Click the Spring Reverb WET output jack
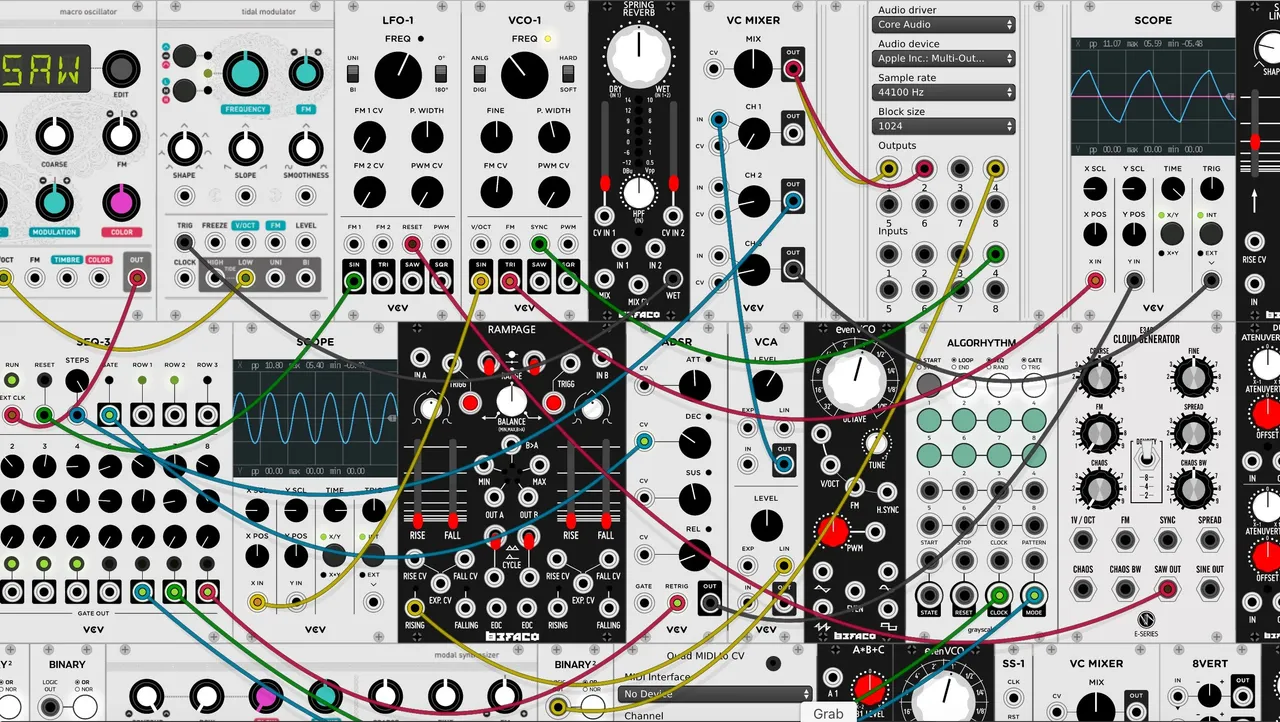Viewport: 1280px width, 722px height. point(673,279)
